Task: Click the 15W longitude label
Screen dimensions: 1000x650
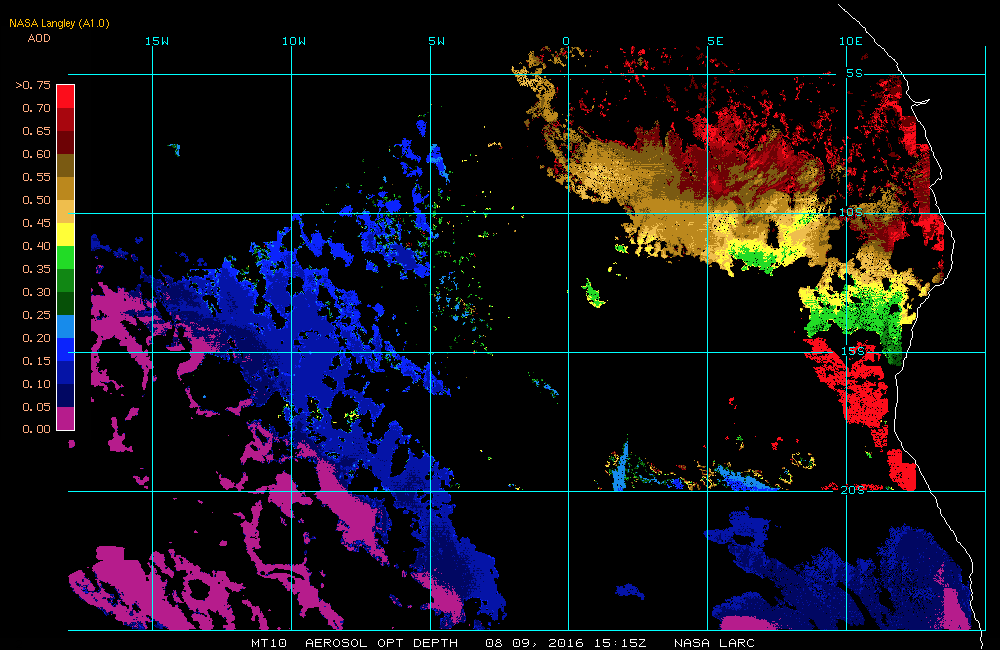Action: pyautogui.click(x=157, y=41)
